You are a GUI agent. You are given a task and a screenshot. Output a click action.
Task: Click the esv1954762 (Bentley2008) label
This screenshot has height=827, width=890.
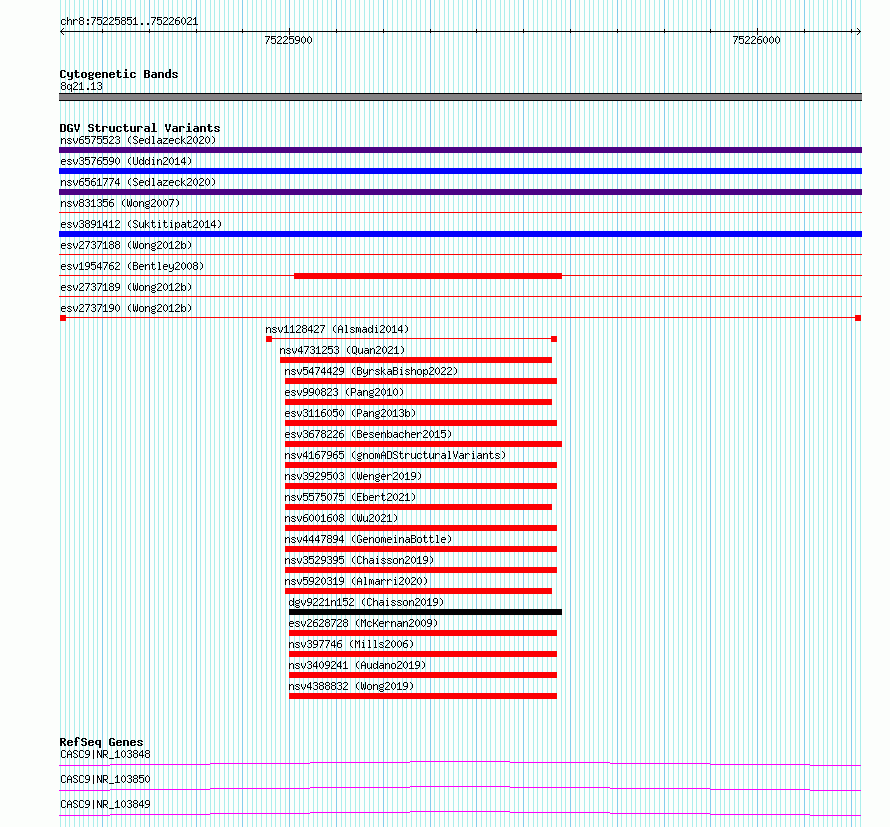tap(132, 266)
